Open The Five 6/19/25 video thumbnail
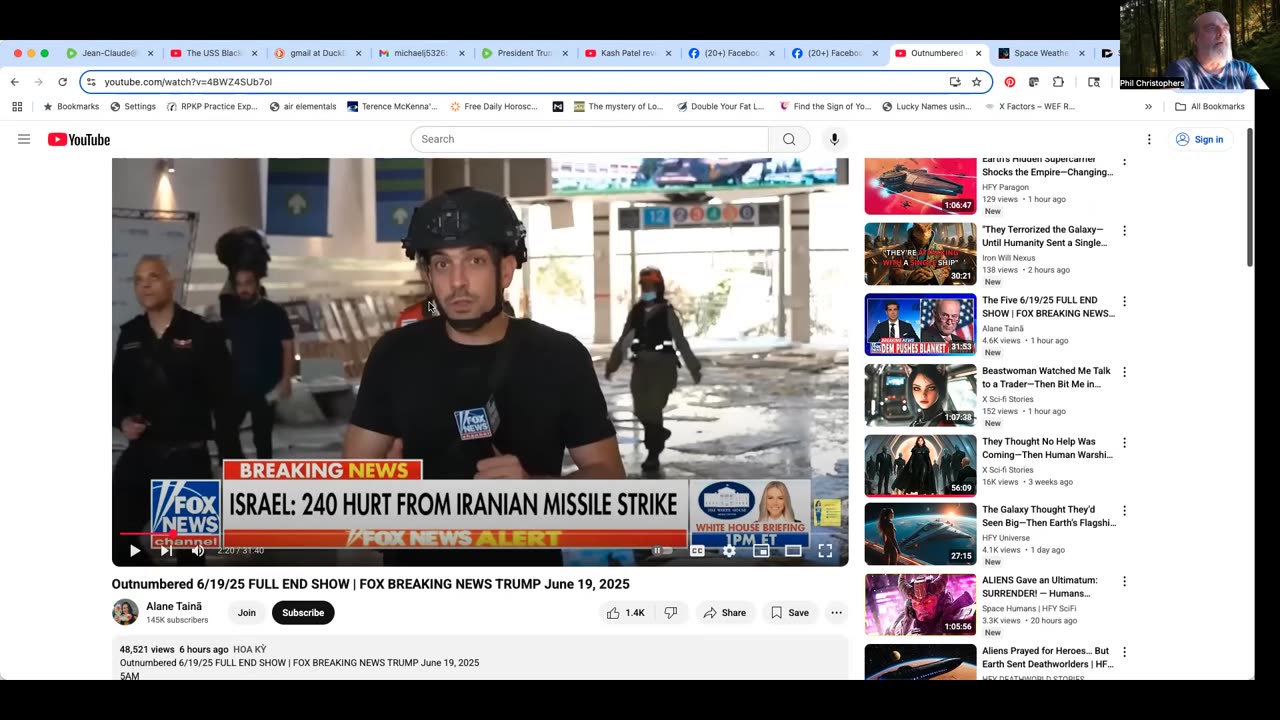The height and width of the screenshot is (720, 1280). pyautogui.click(x=920, y=324)
